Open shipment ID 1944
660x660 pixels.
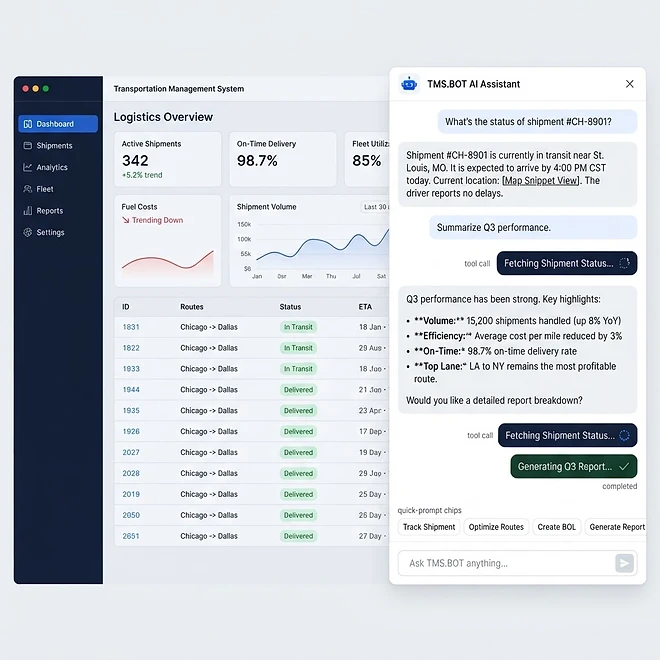click(x=131, y=390)
